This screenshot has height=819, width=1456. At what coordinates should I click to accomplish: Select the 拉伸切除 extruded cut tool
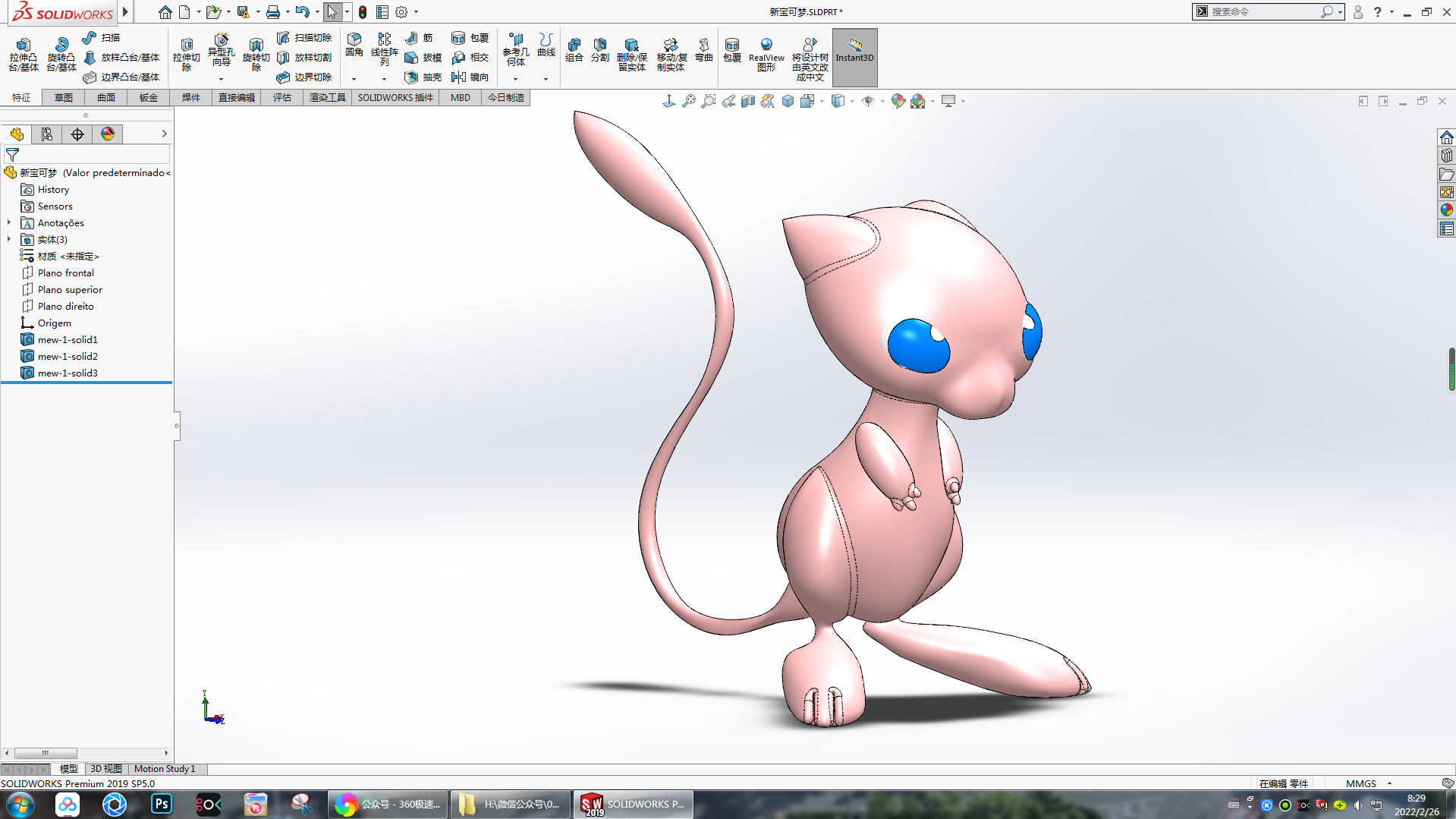point(186,54)
